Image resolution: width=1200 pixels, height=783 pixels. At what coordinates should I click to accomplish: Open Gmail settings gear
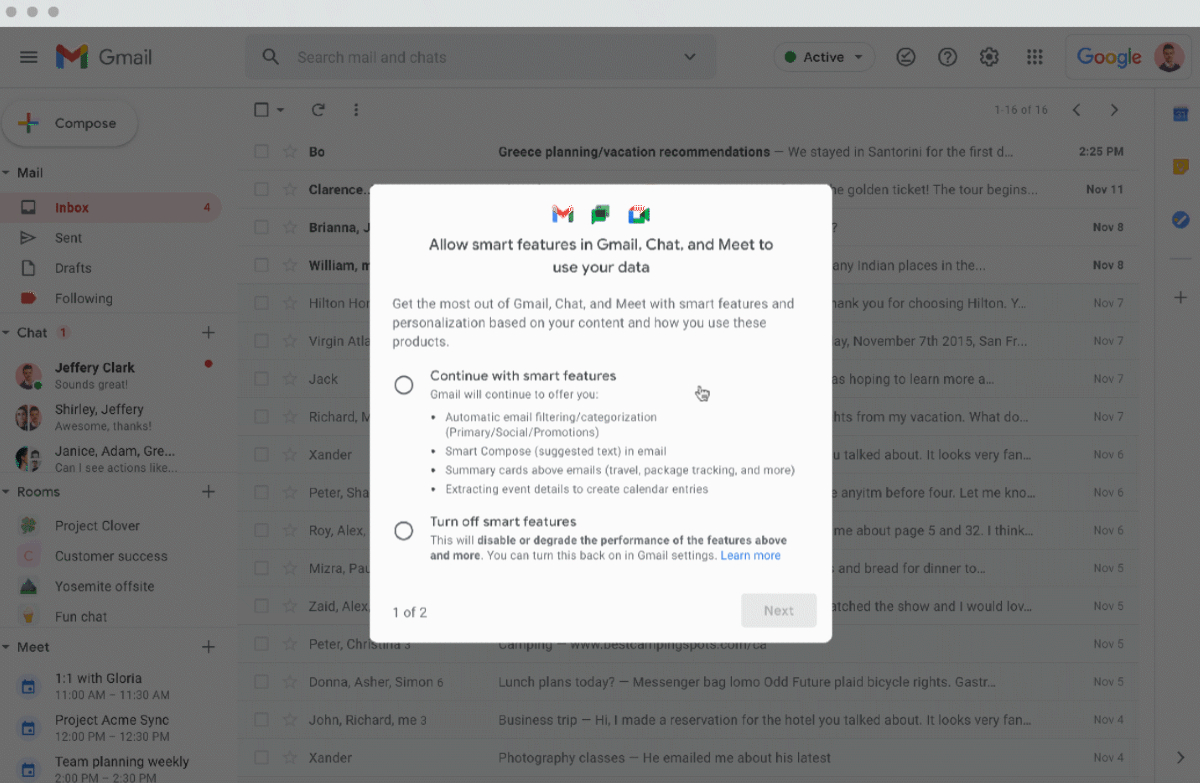(x=989, y=57)
